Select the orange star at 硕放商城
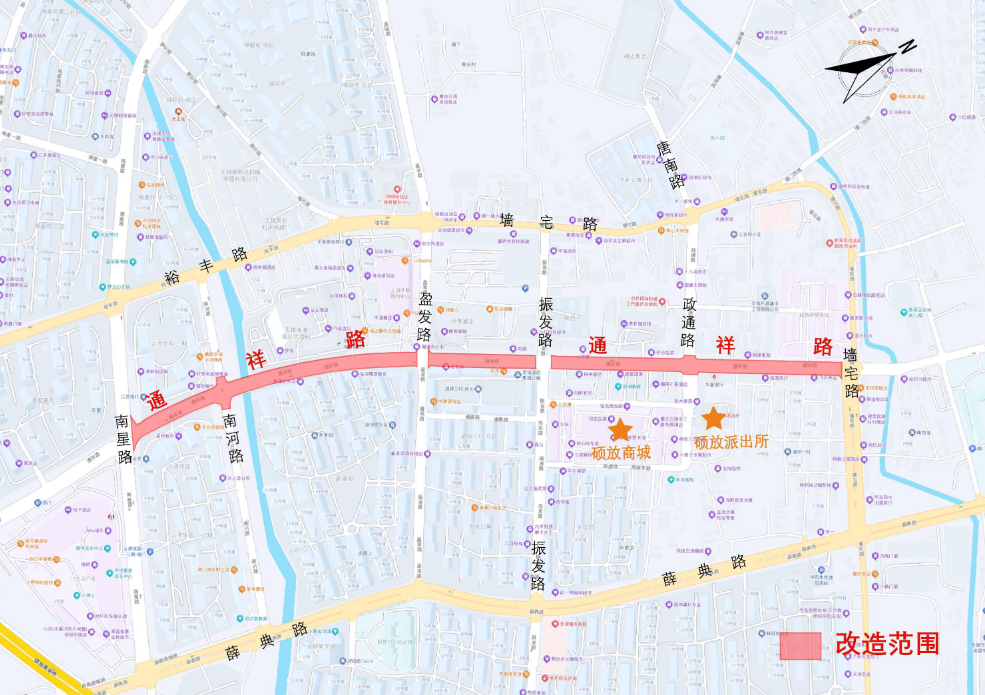This screenshot has width=985, height=695. tap(620, 430)
